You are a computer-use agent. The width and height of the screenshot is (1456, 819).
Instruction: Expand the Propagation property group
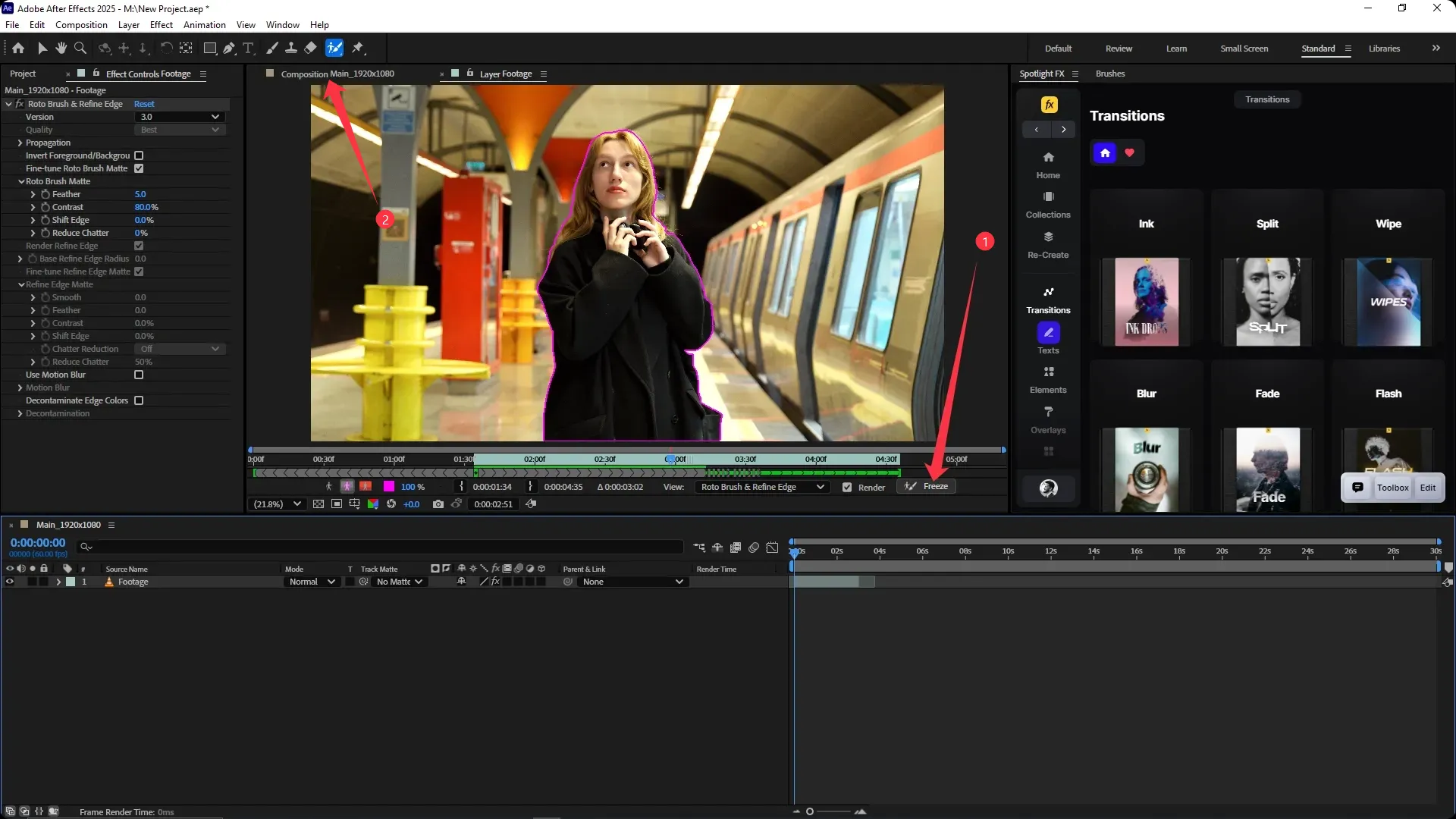pyautogui.click(x=20, y=143)
